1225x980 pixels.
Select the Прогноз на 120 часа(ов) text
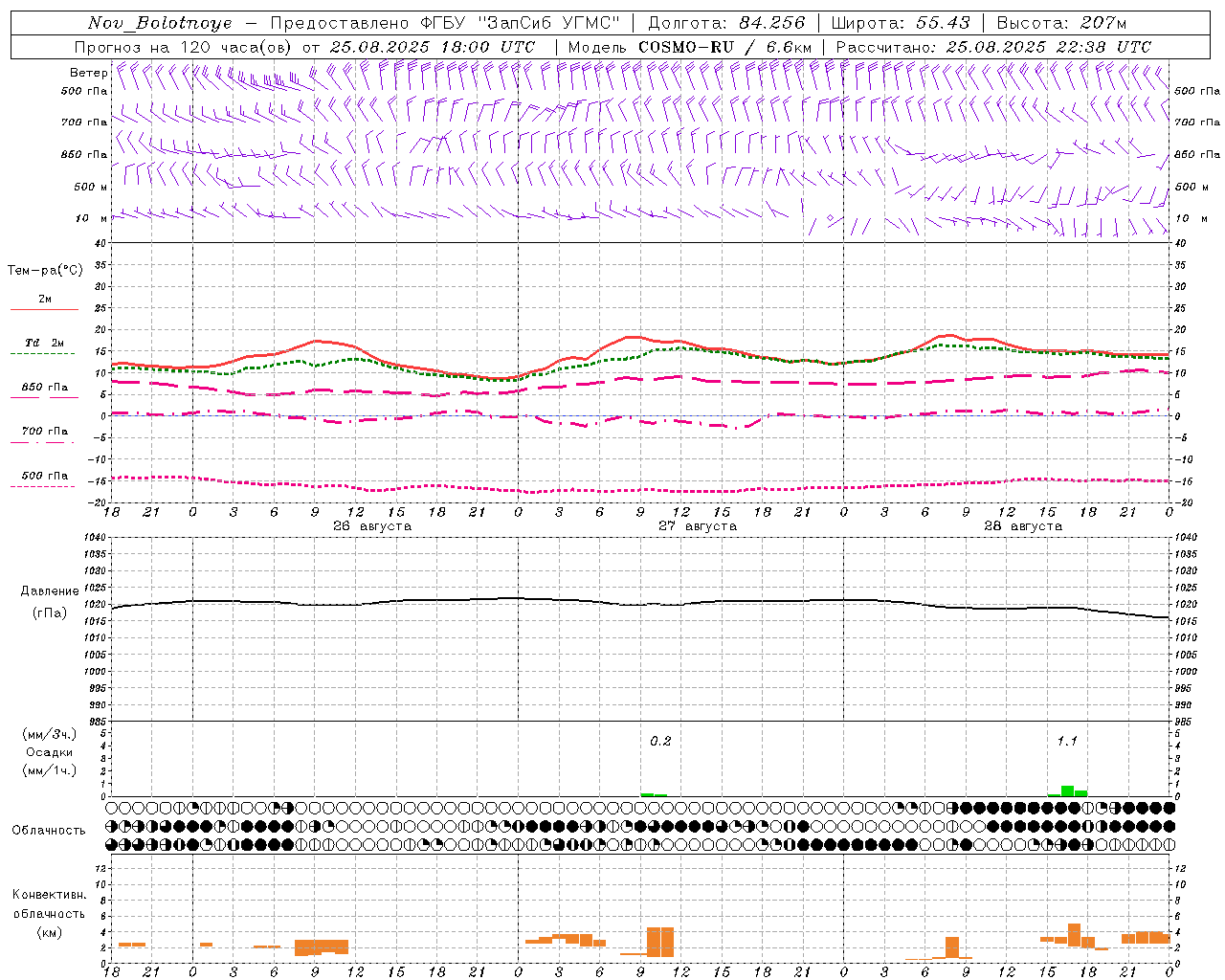click(185, 47)
